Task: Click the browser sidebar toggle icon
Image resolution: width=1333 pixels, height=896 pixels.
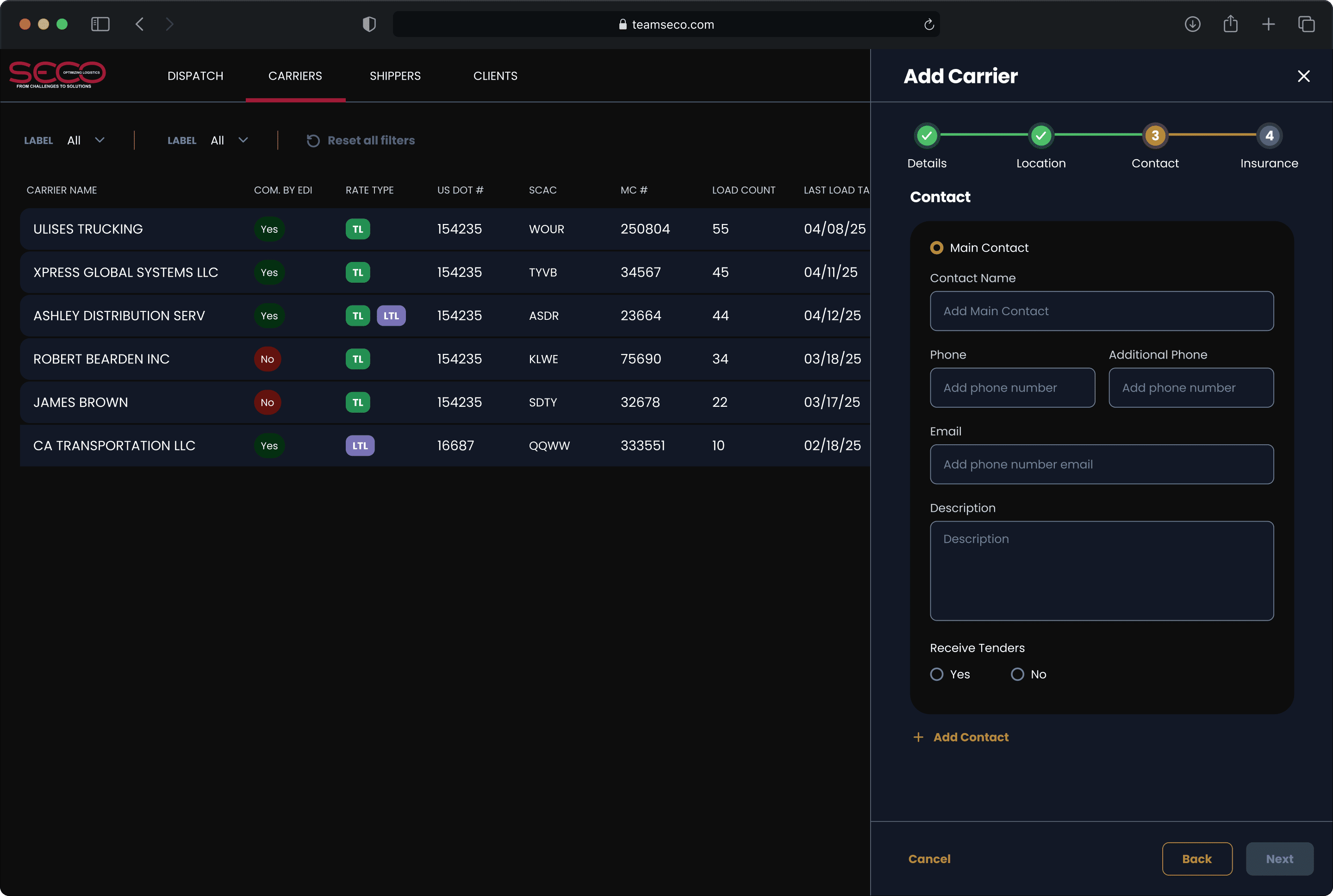Action: 100,24
